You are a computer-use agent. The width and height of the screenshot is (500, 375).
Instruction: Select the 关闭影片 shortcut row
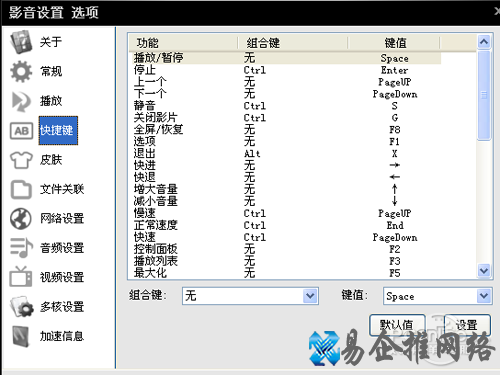(287, 118)
